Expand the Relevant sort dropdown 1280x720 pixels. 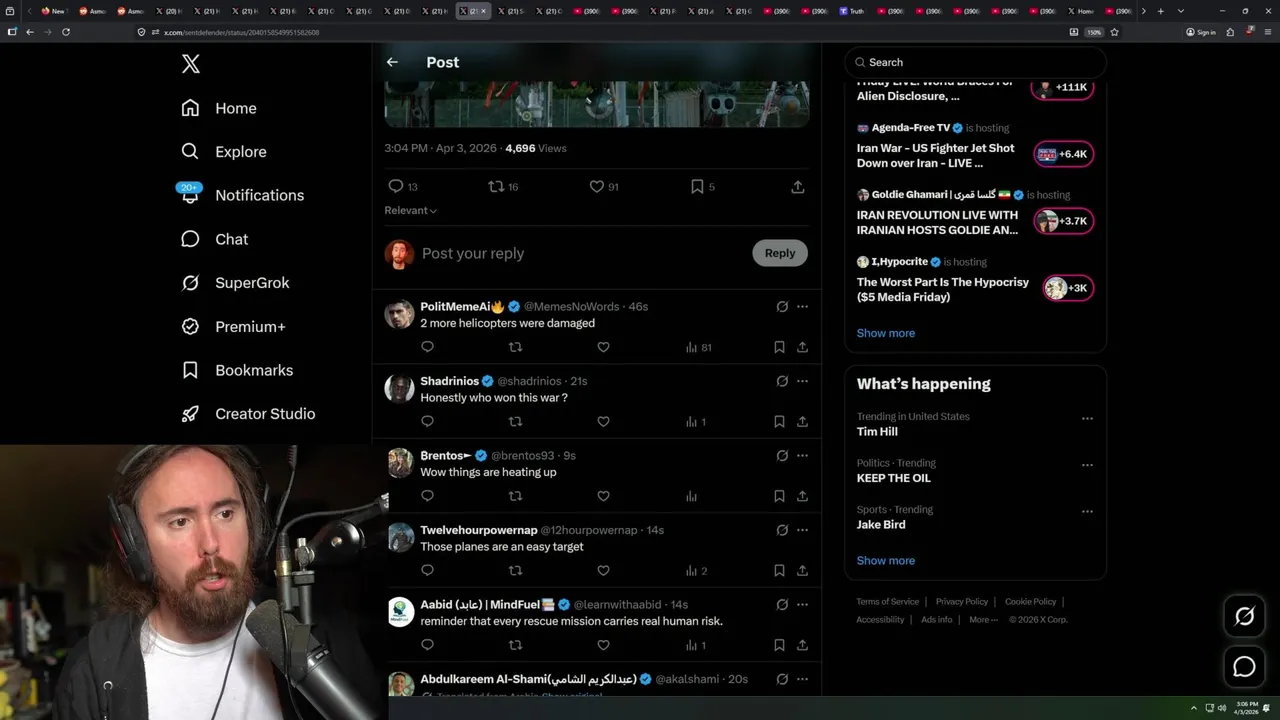pos(411,210)
